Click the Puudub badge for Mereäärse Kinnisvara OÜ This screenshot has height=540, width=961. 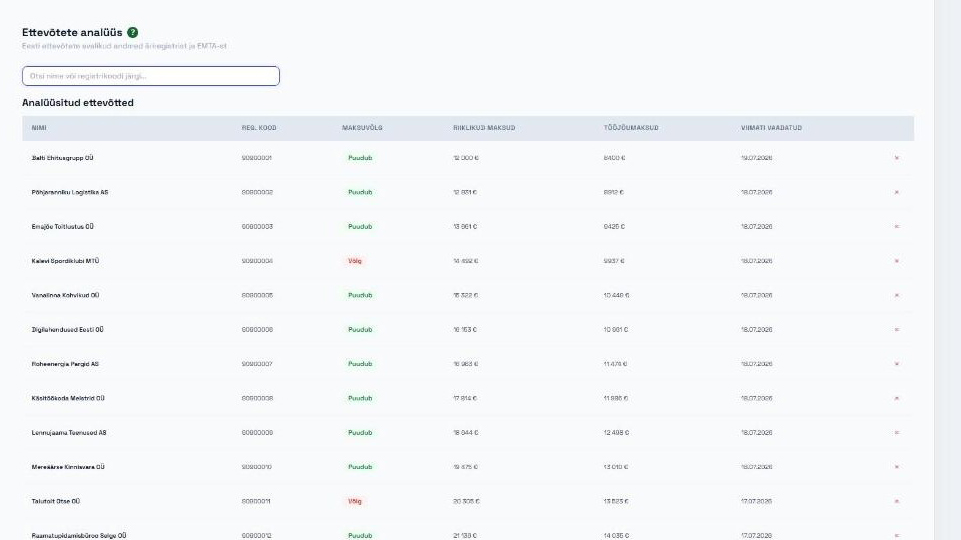coord(360,467)
